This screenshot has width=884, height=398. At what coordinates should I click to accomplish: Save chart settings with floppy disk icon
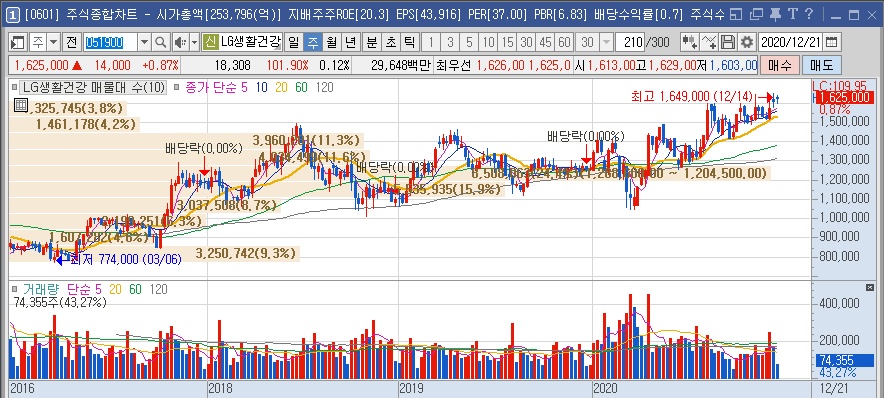pos(728,42)
